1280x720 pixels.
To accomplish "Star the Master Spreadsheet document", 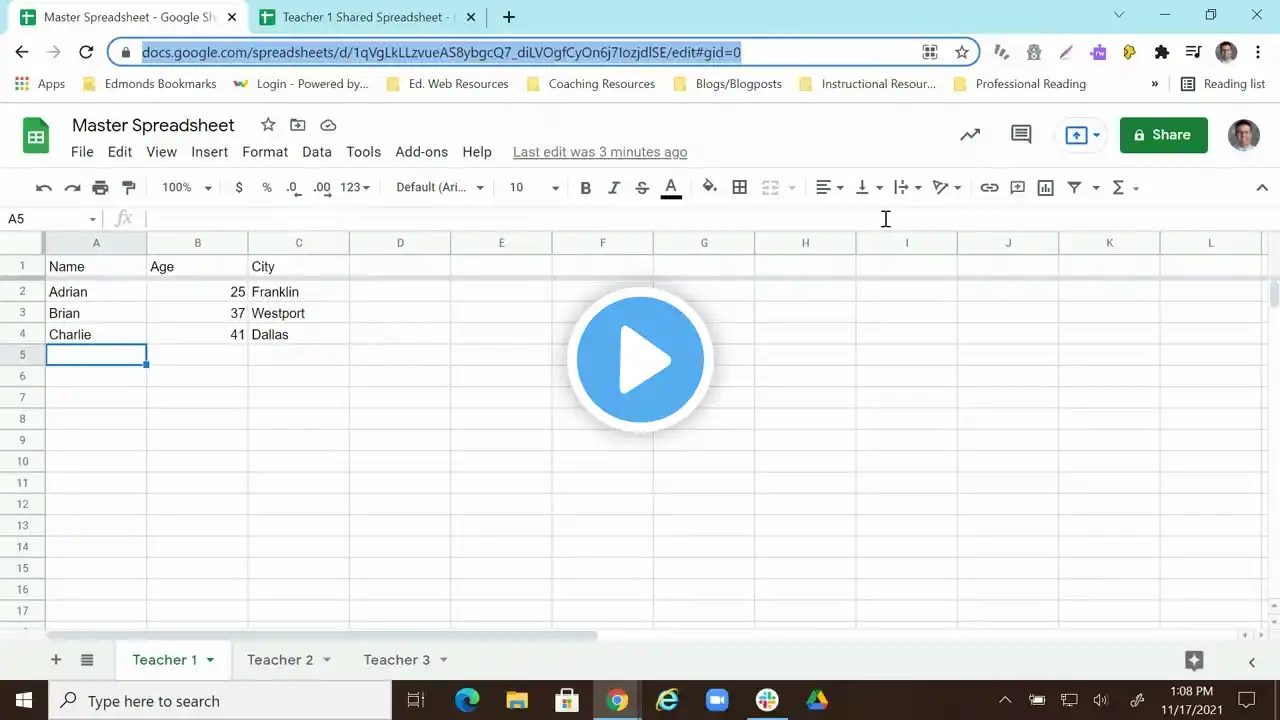I will 268,125.
